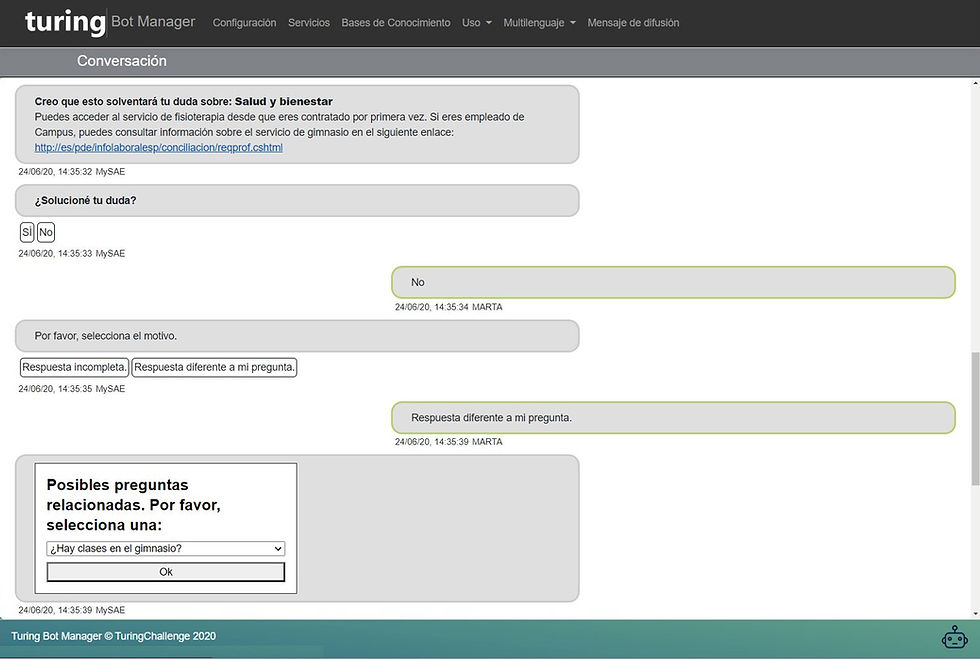
Task: Click the Conversación header text
Action: (122, 61)
